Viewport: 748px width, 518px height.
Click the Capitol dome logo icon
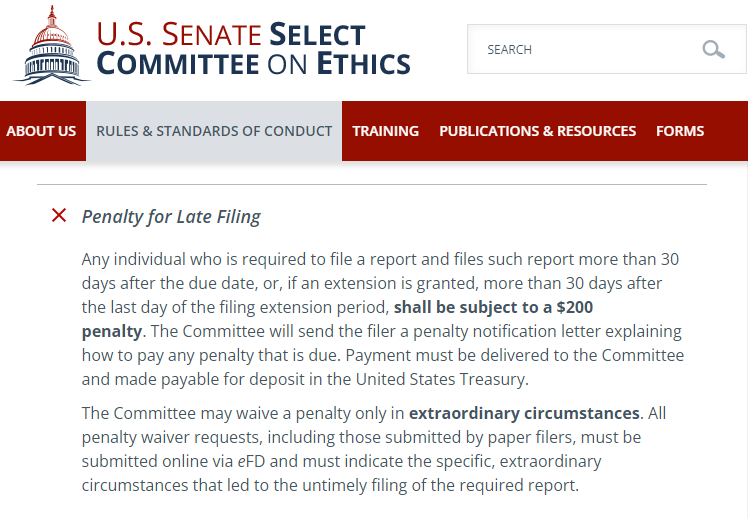click(x=52, y=46)
